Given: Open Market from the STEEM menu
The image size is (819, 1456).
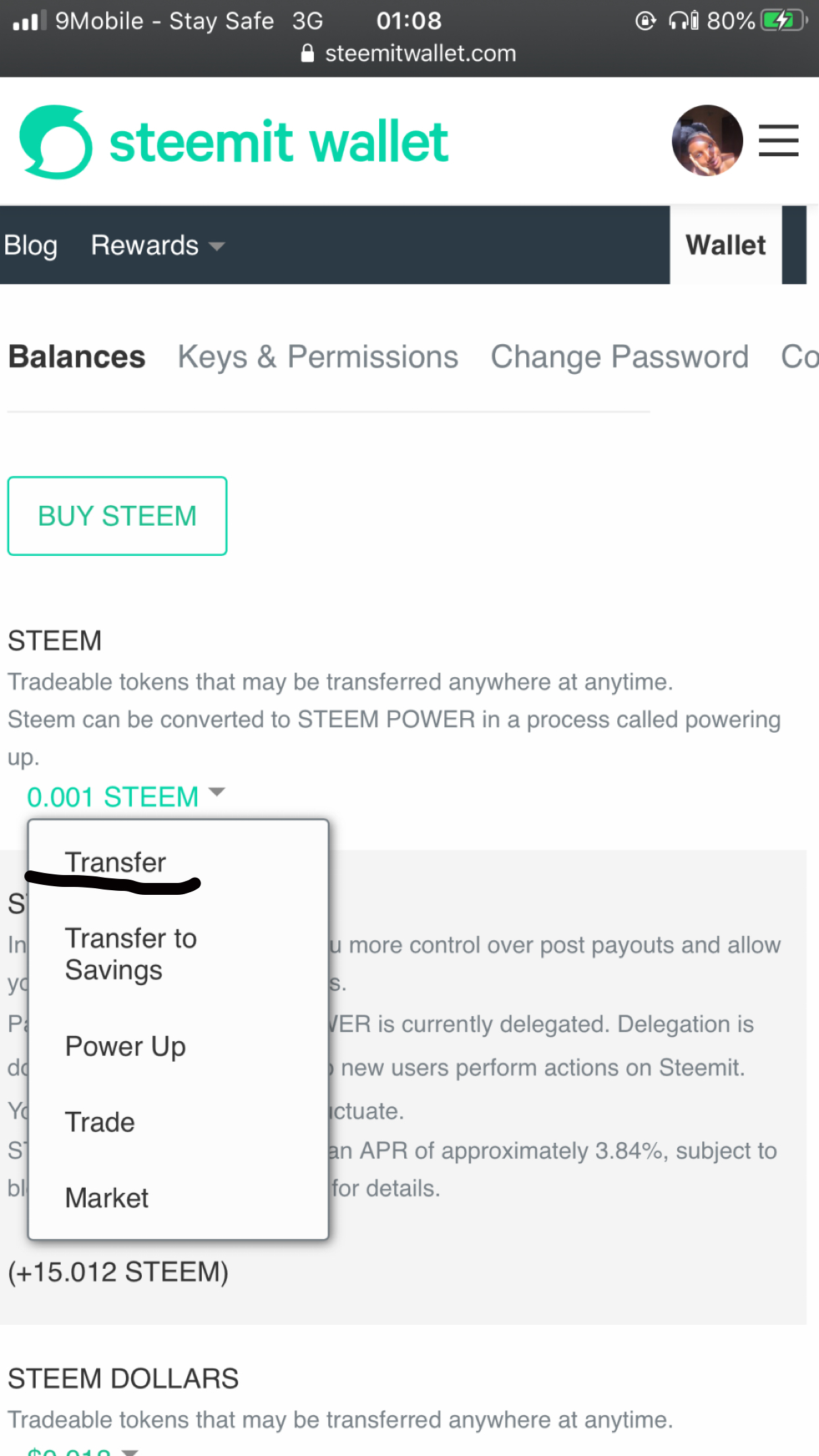Looking at the screenshot, I should pos(107,1198).
